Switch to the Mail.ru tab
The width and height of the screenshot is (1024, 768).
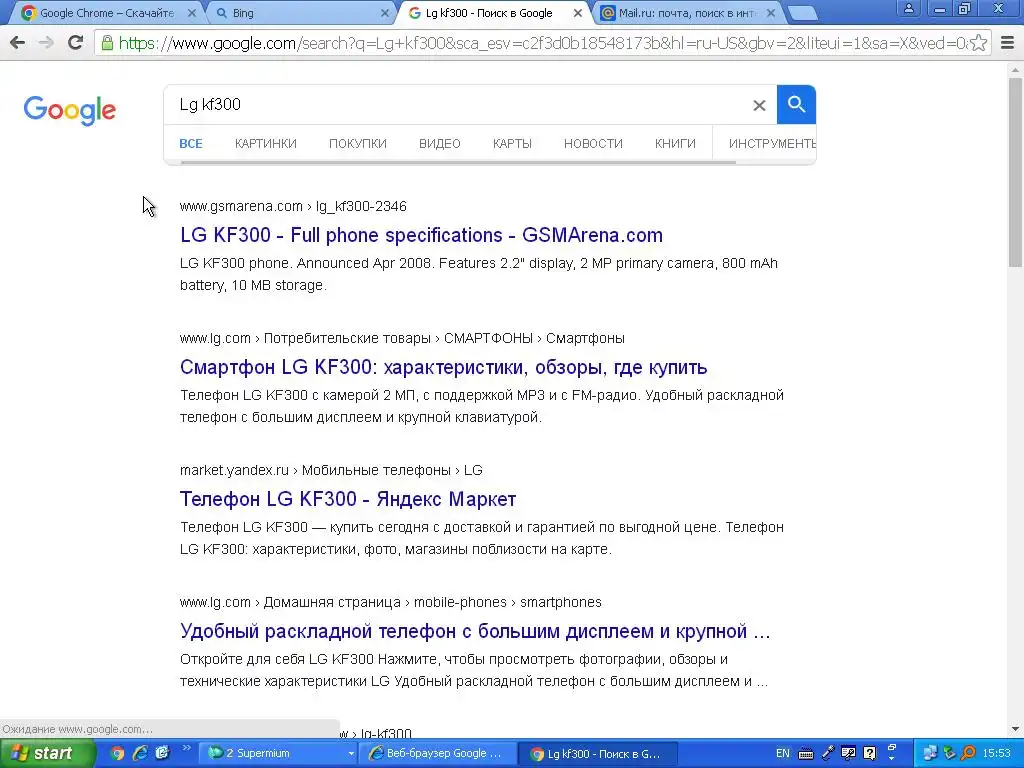point(686,13)
